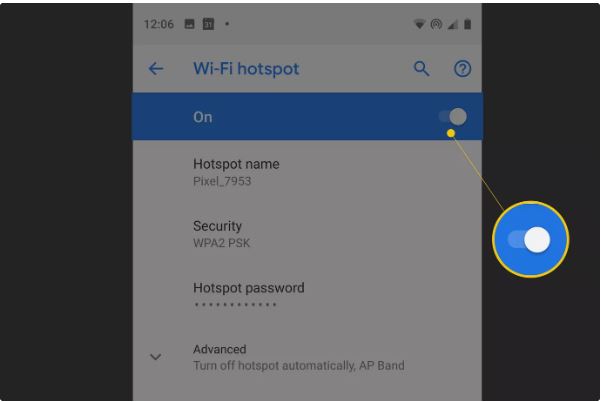Tap the back arrow icon

point(156,69)
